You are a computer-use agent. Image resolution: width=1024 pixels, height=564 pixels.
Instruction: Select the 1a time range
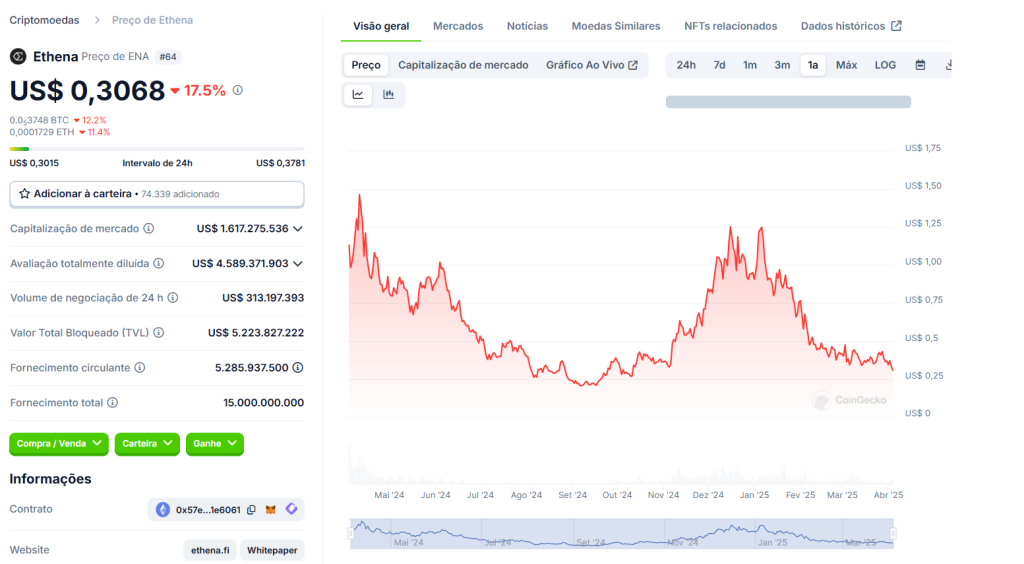coord(812,65)
